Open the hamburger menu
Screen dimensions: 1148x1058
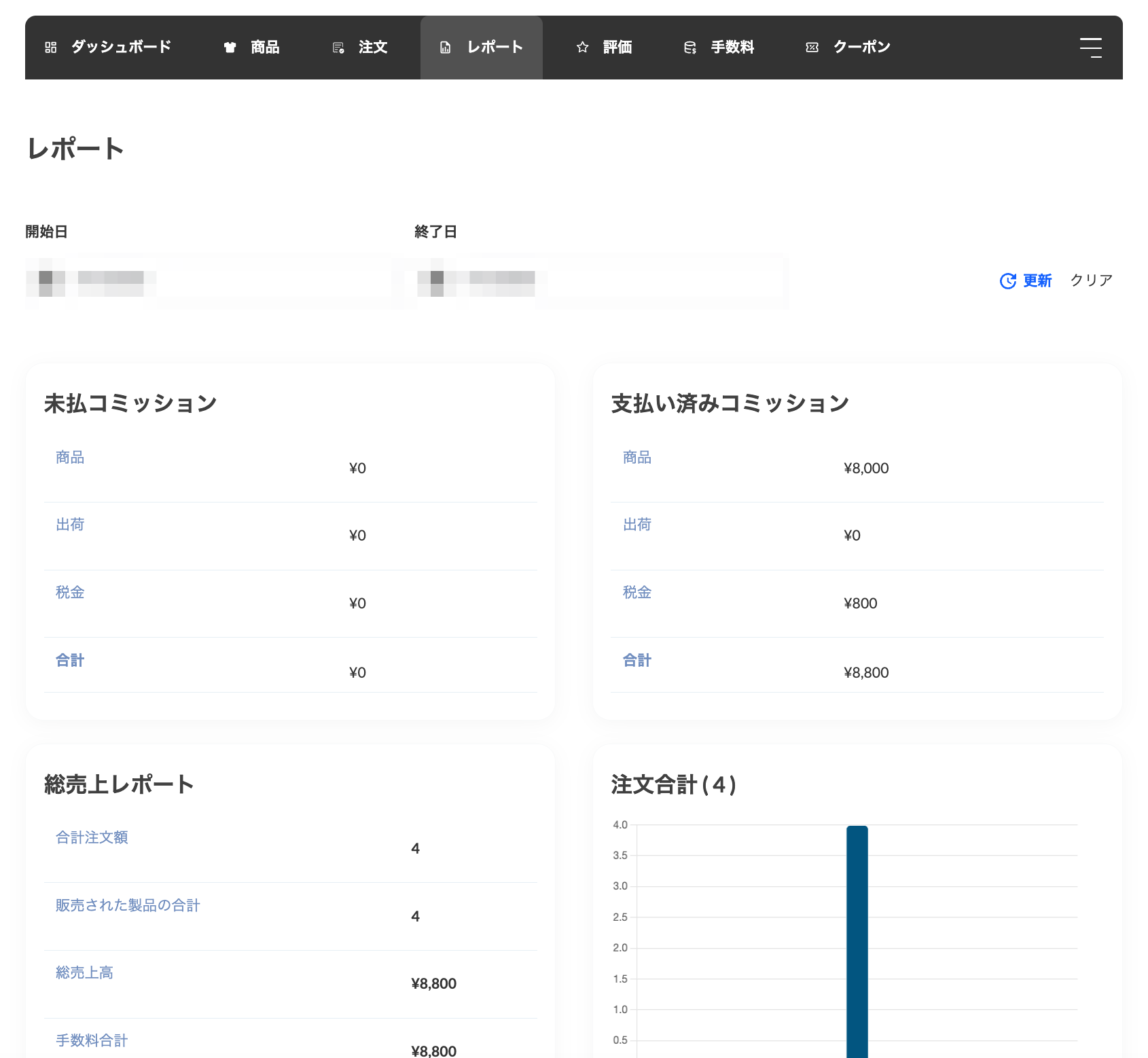(x=1090, y=48)
